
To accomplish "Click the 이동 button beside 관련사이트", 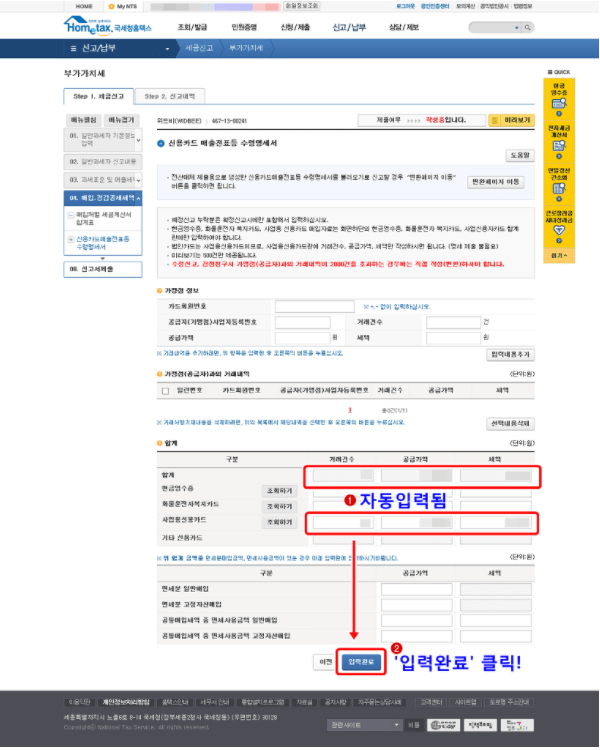I will tap(413, 725).
